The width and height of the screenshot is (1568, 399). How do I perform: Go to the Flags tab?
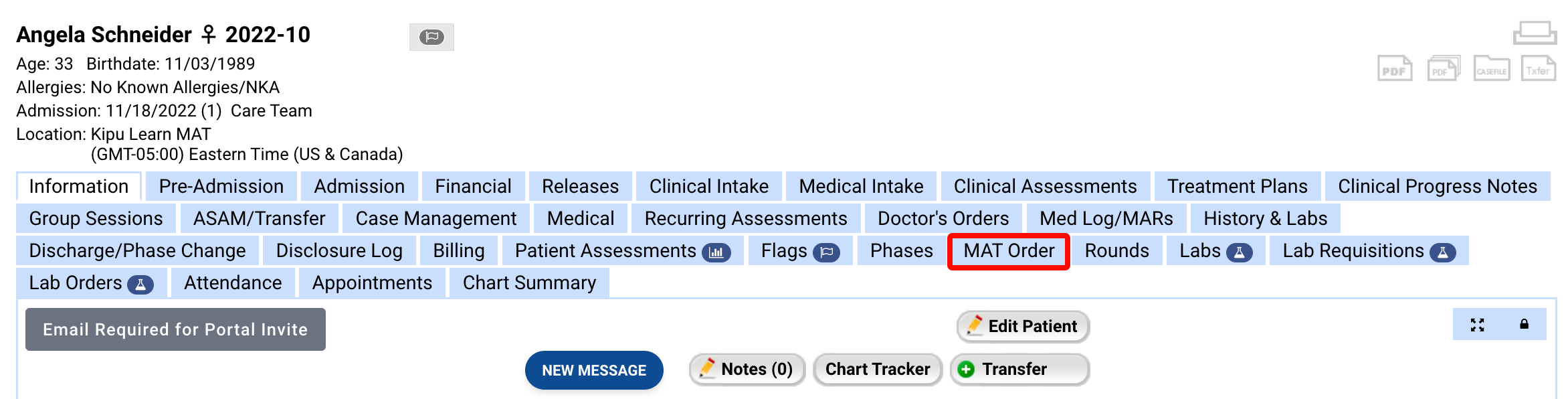click(800, 251)
